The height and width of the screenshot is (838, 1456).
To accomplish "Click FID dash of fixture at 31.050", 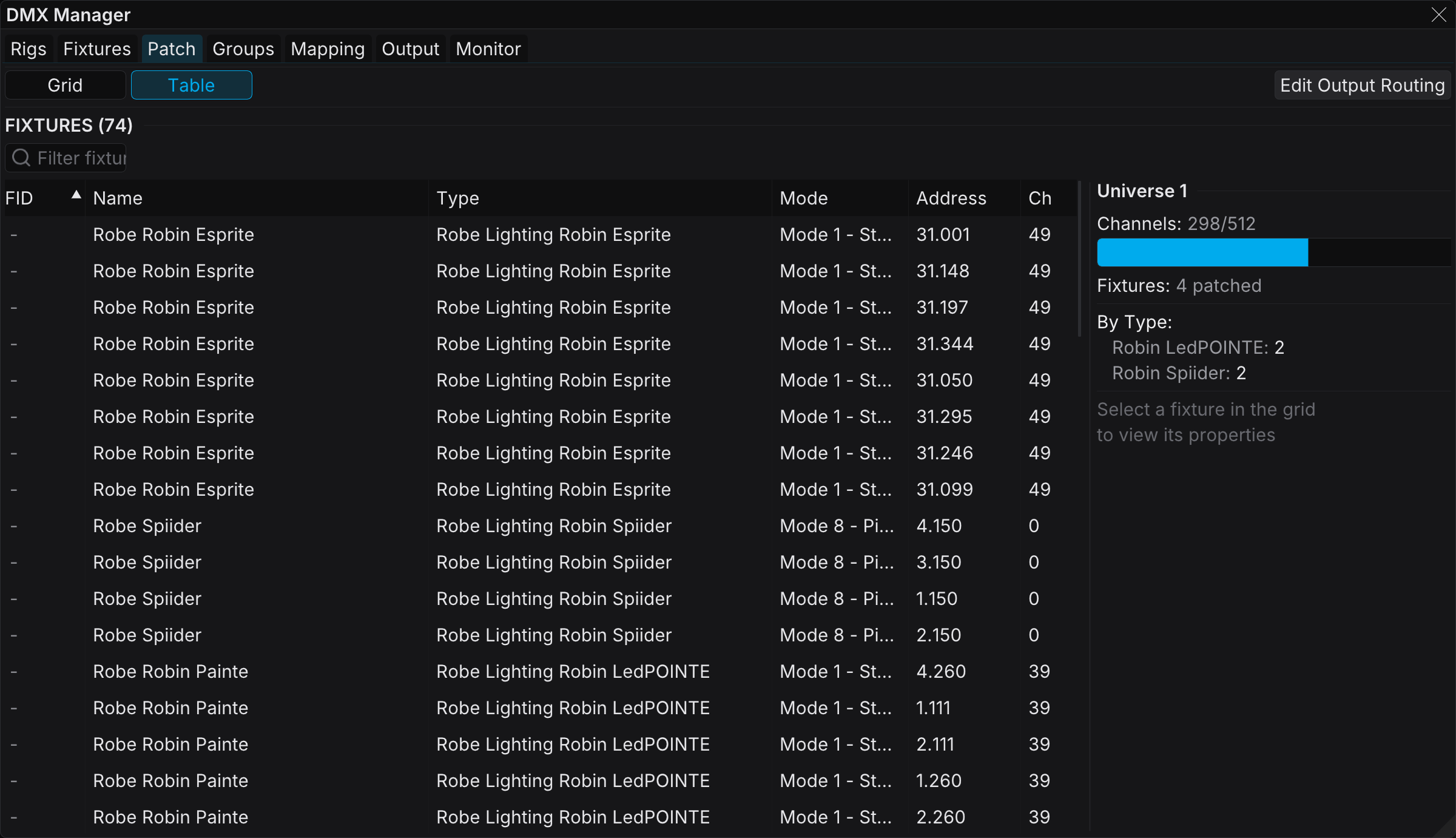I will coord(14,380).
